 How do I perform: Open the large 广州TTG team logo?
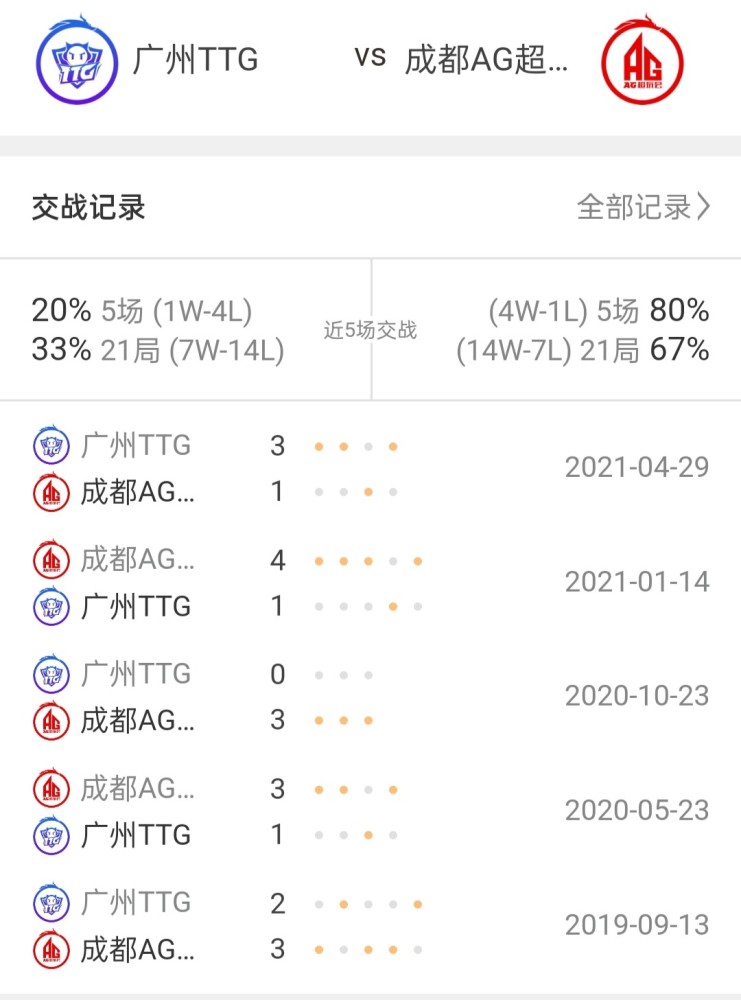pos(77,60)
